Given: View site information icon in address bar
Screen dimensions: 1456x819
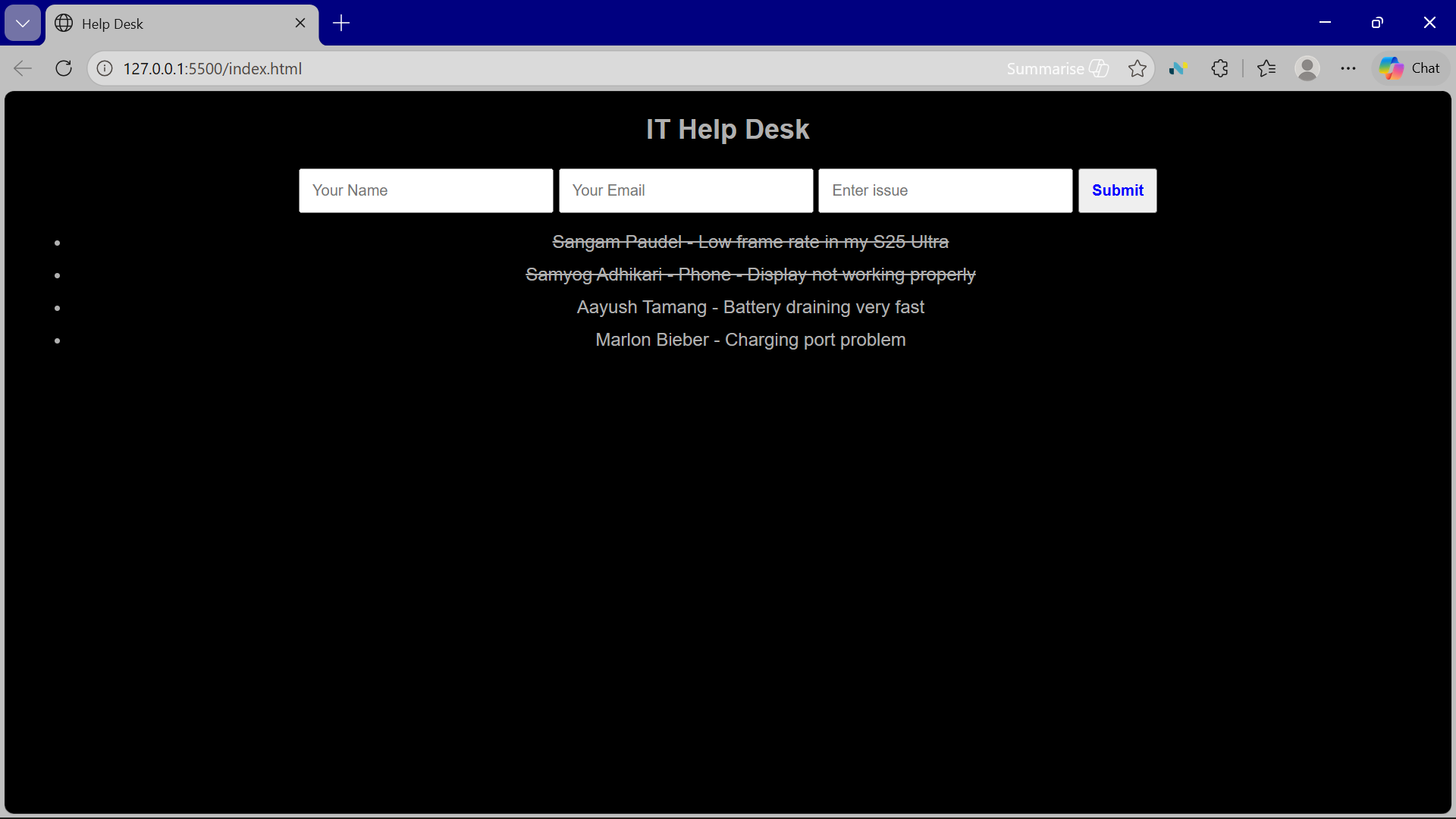Looking at the screenshot, I should pyautogui.click(x=105, y=68).
